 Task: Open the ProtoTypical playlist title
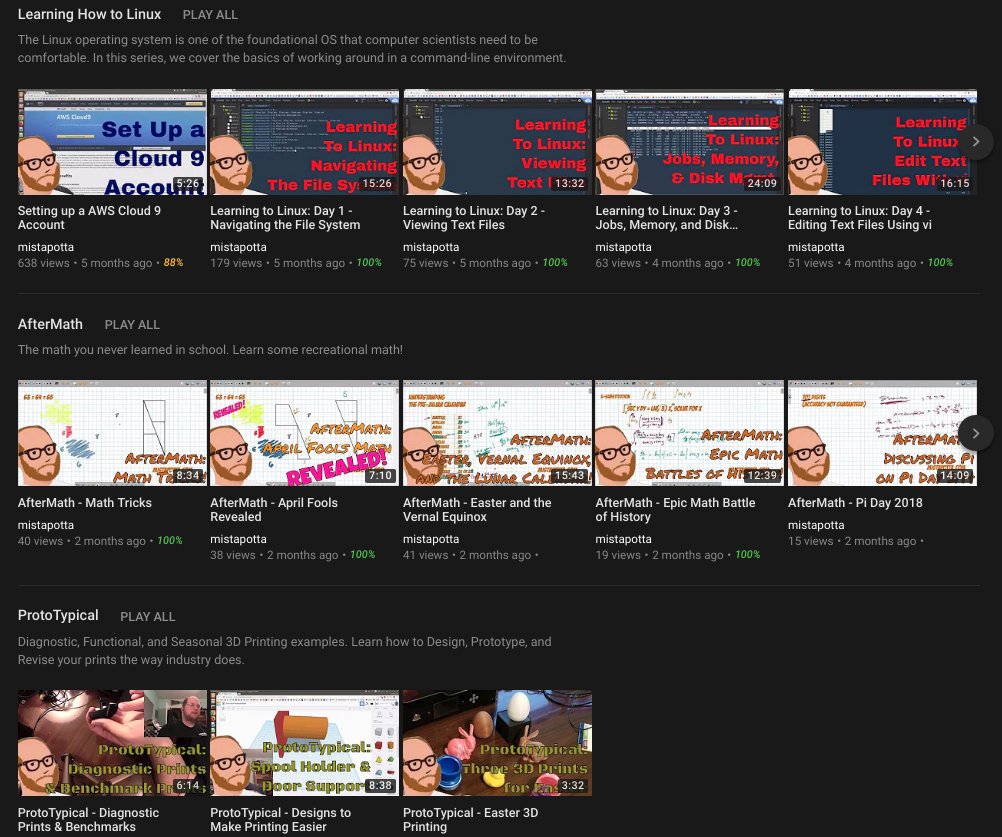click(x=58, y=615)
